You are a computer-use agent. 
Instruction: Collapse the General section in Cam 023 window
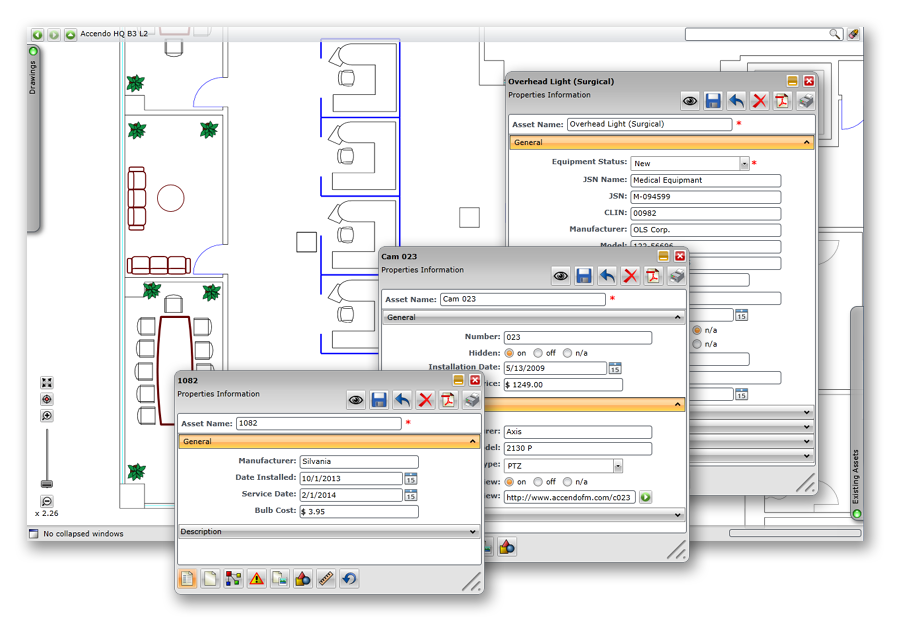(x=534, y=318)
